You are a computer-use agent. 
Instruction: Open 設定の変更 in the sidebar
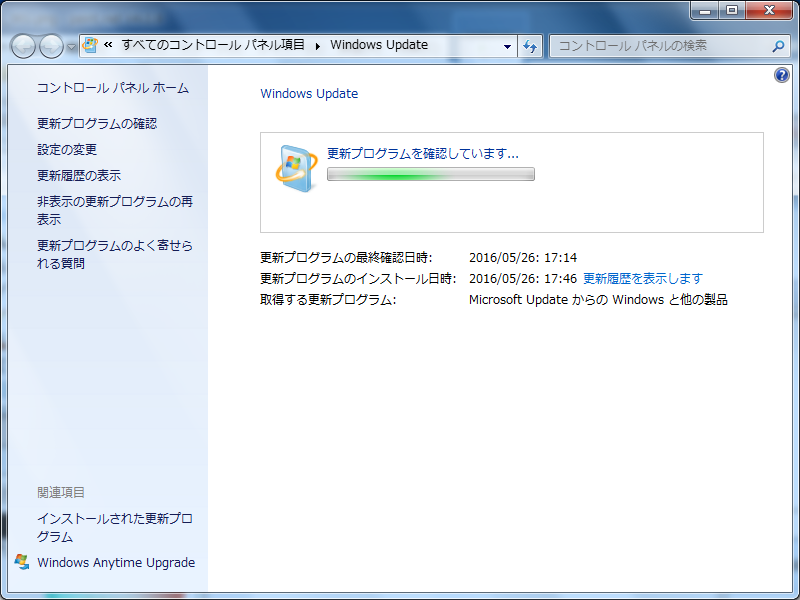coord(67,149)
